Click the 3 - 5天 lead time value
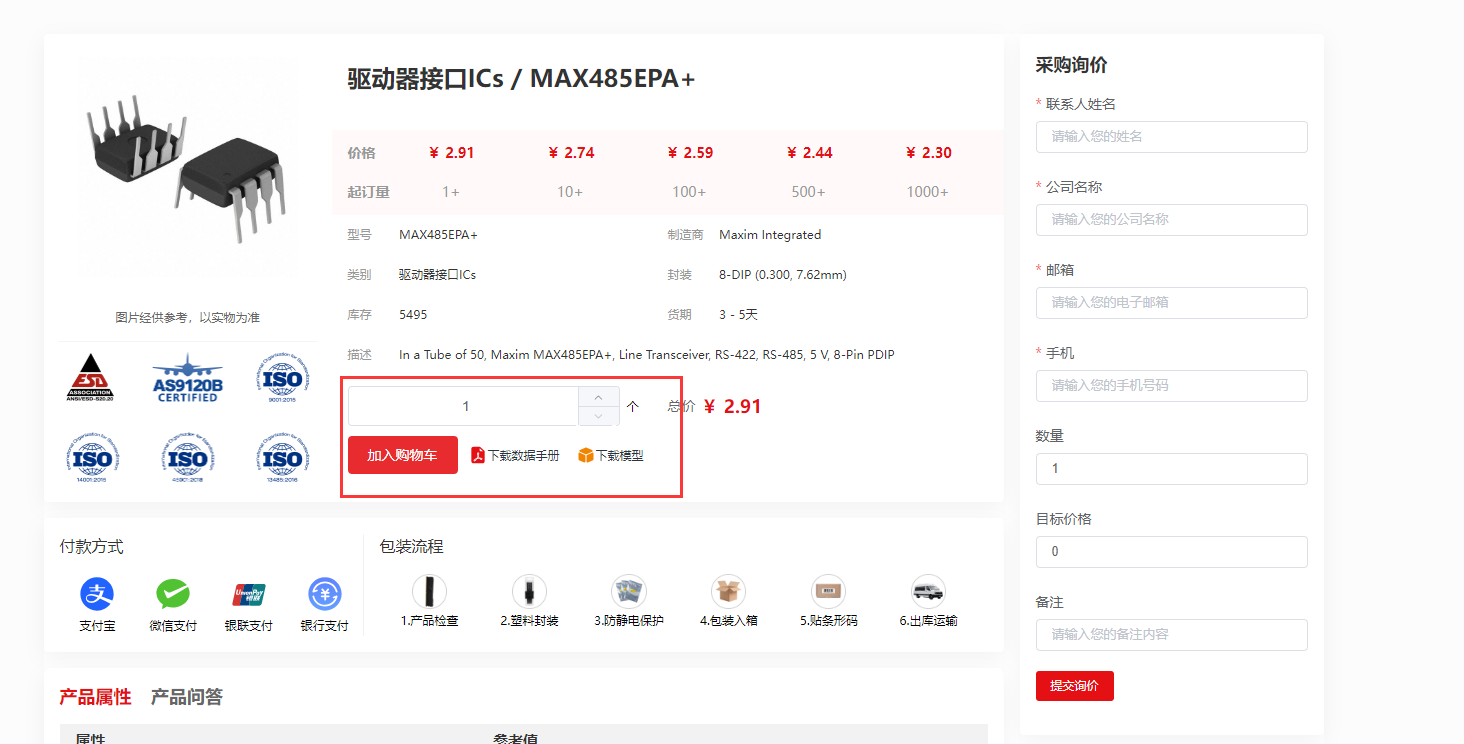Viewport: 1464px width, 744px height. pos(738,315)
